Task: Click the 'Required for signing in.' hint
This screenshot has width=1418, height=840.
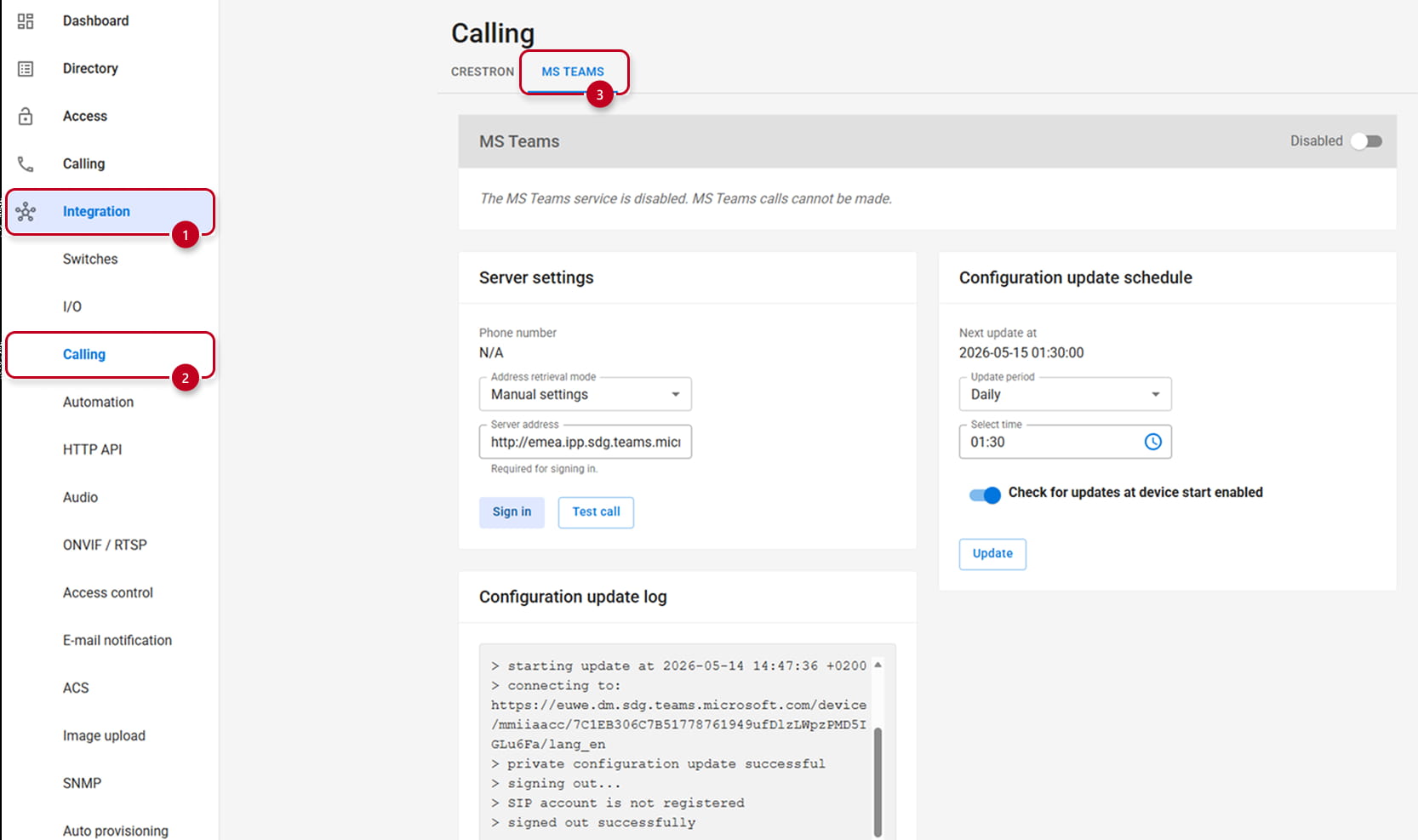Action: click(545, 469)
